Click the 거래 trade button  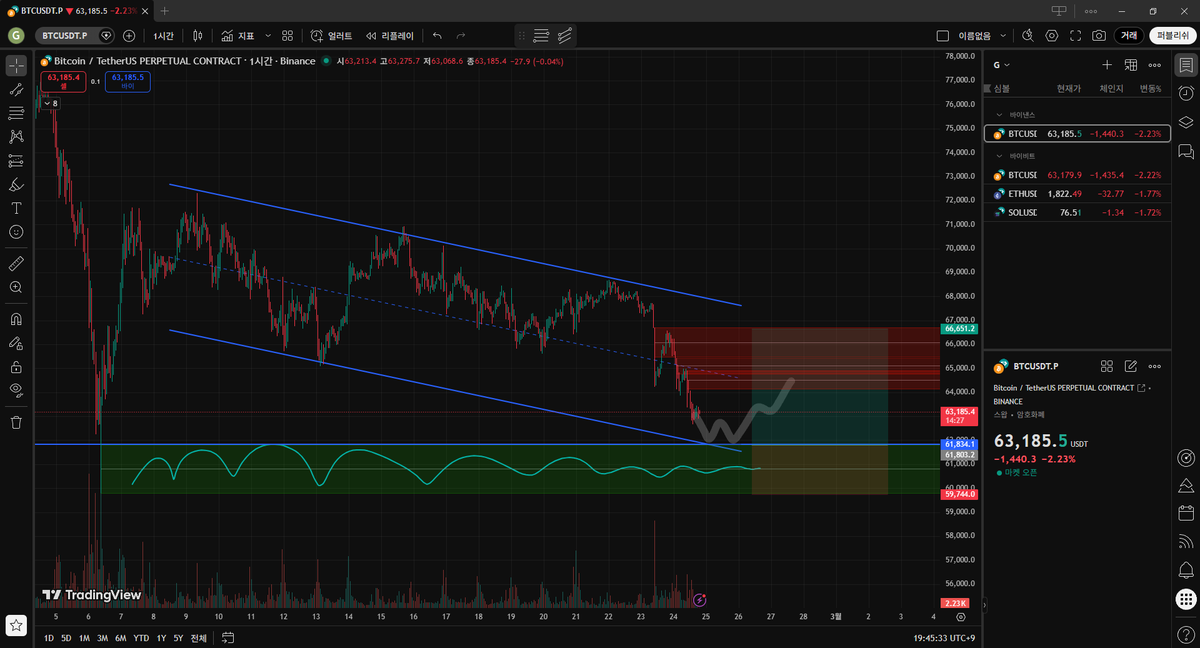click(1129, 35)
